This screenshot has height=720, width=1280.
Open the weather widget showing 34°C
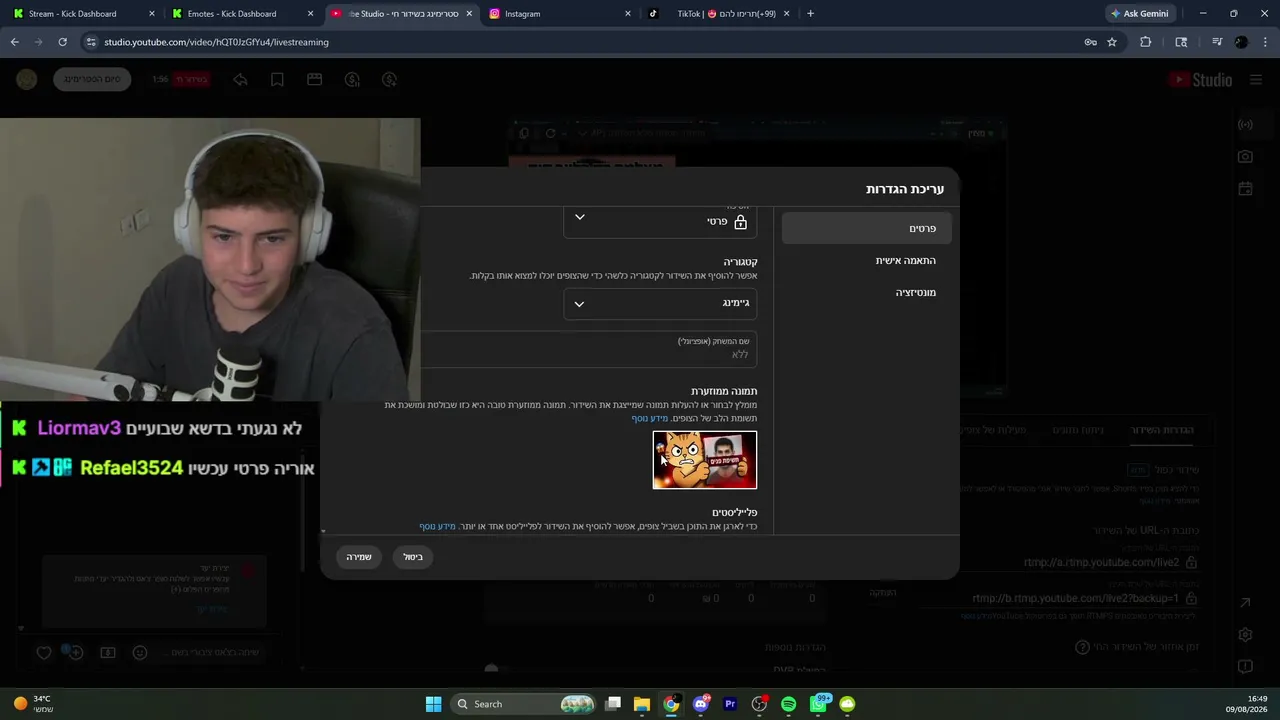32,704
